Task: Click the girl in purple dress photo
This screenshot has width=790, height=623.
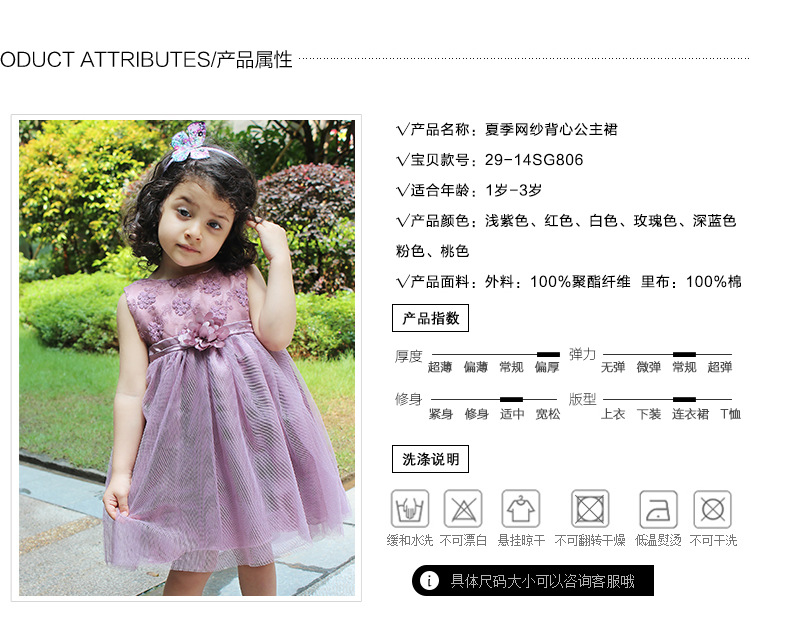Action: (x=187, y=358)
